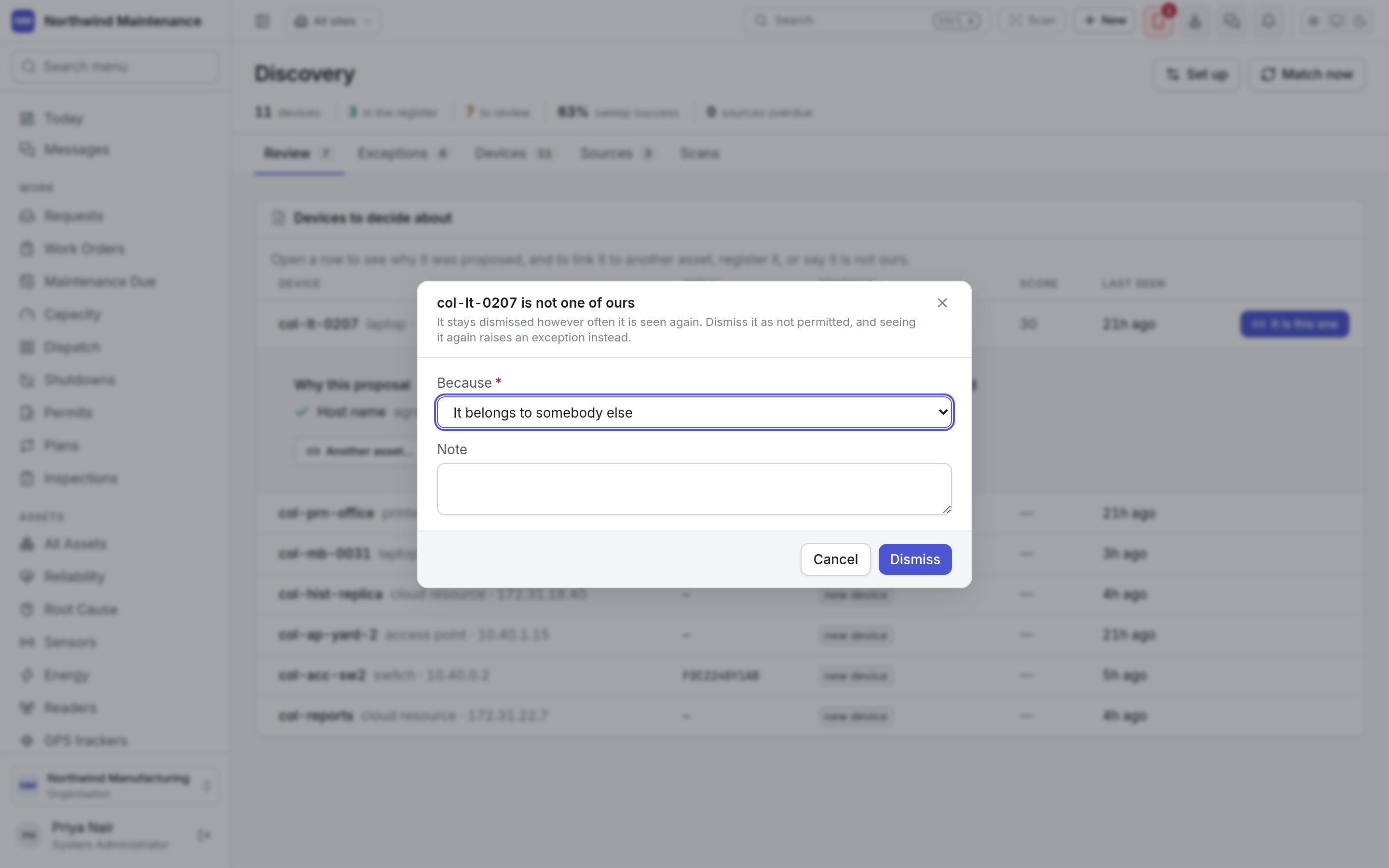1389x868 pixels.
Task: Close the dialog with the X icon
Action: pyautogui.click(x=942, y=302)
